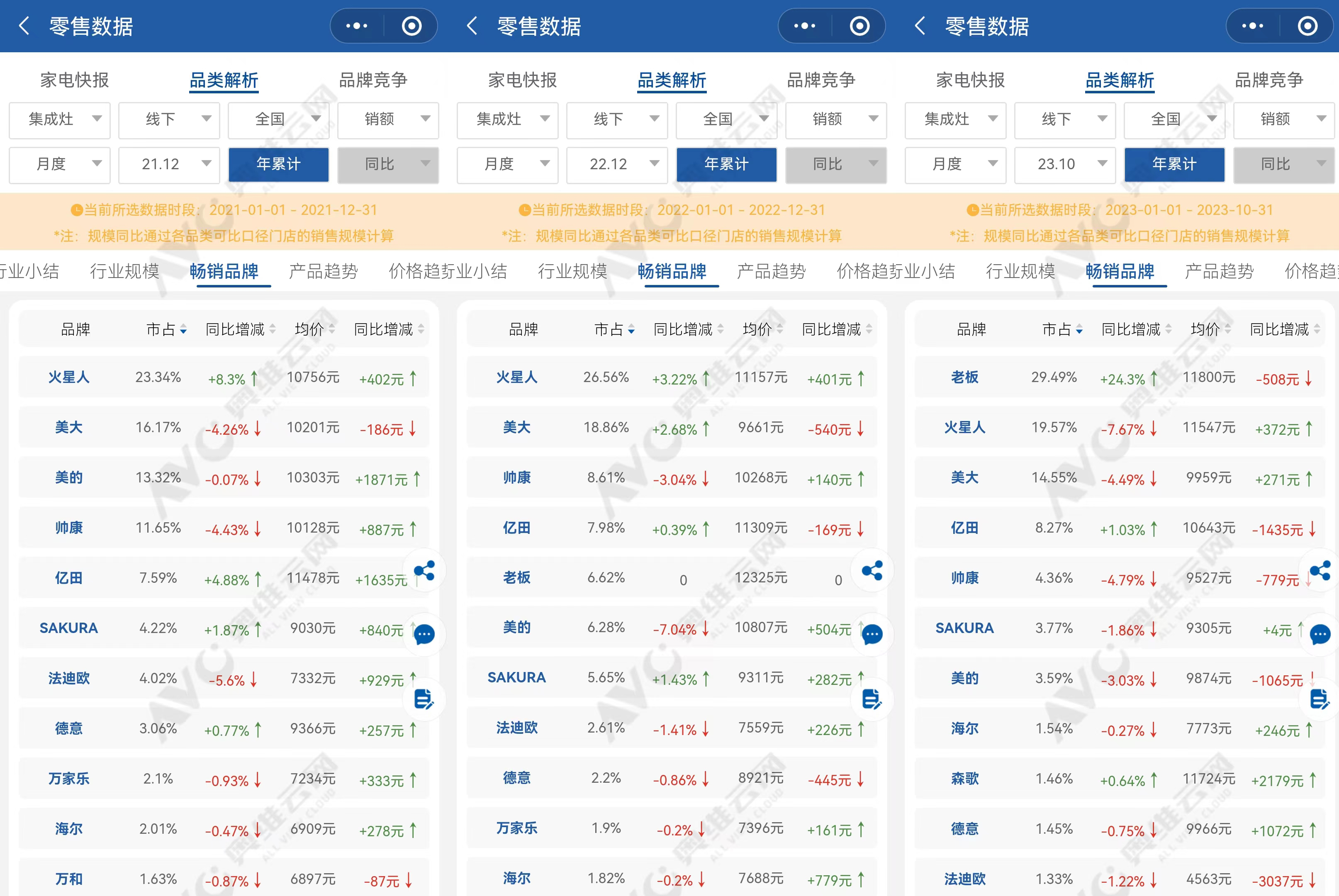Toggle 年累计 next to the 22.12 selector
Screen dimensions: 1339x896
(x=726, y=165)
